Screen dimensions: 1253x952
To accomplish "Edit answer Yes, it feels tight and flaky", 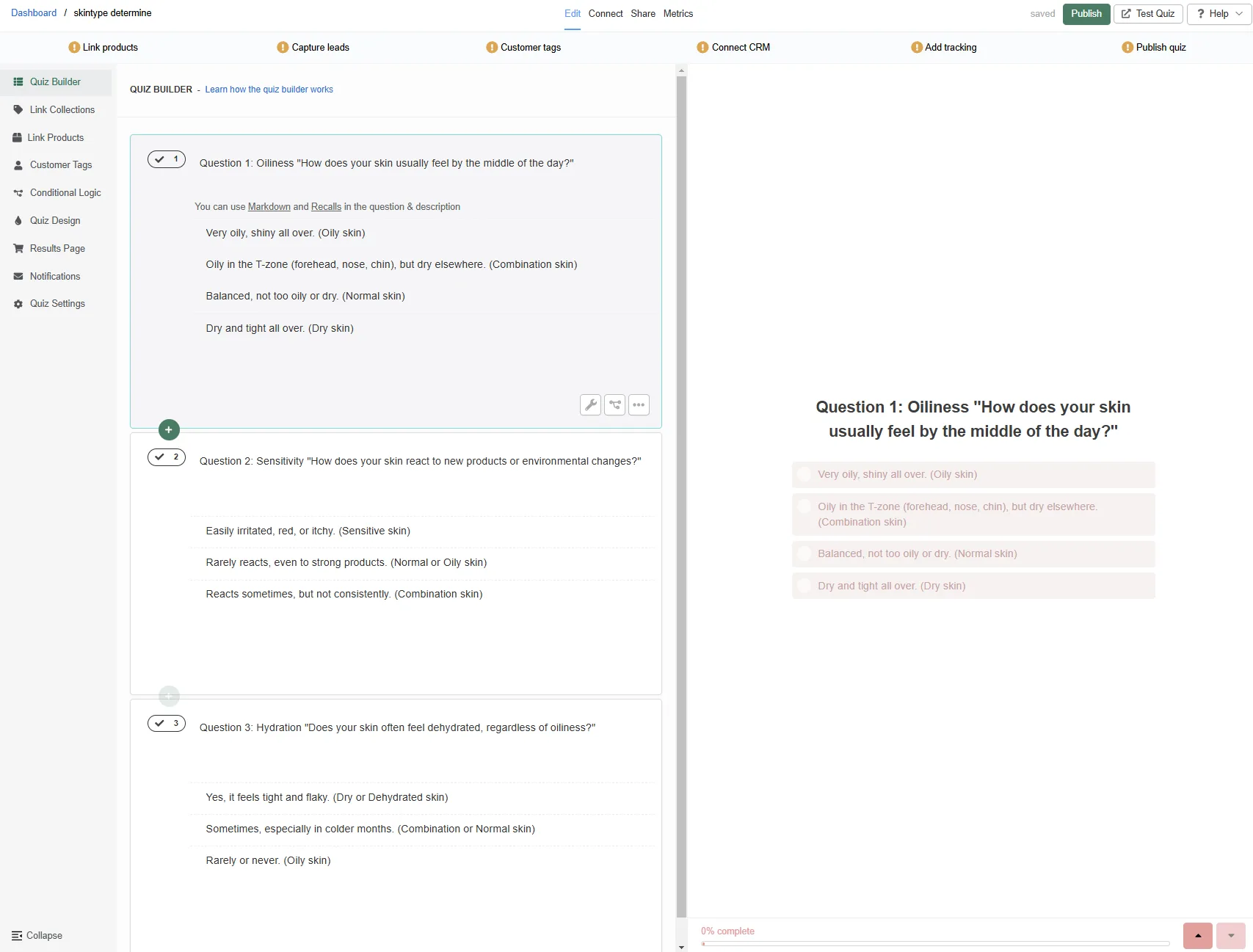I will pyautogui.click(x=327, y=798).
